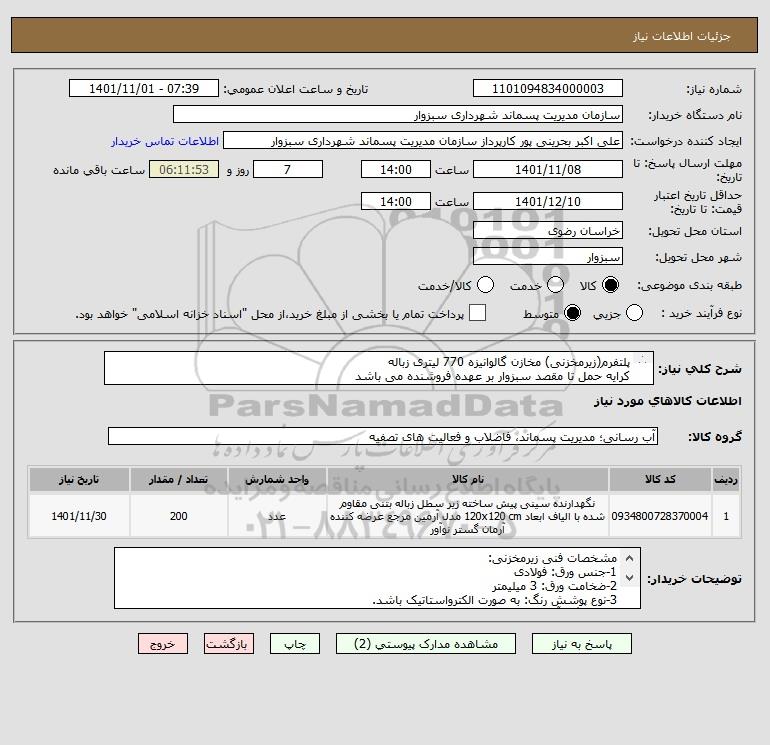The image size is (770, 745).
Task: Choose the متوسط purchase type radio
Action: [573, 313]
